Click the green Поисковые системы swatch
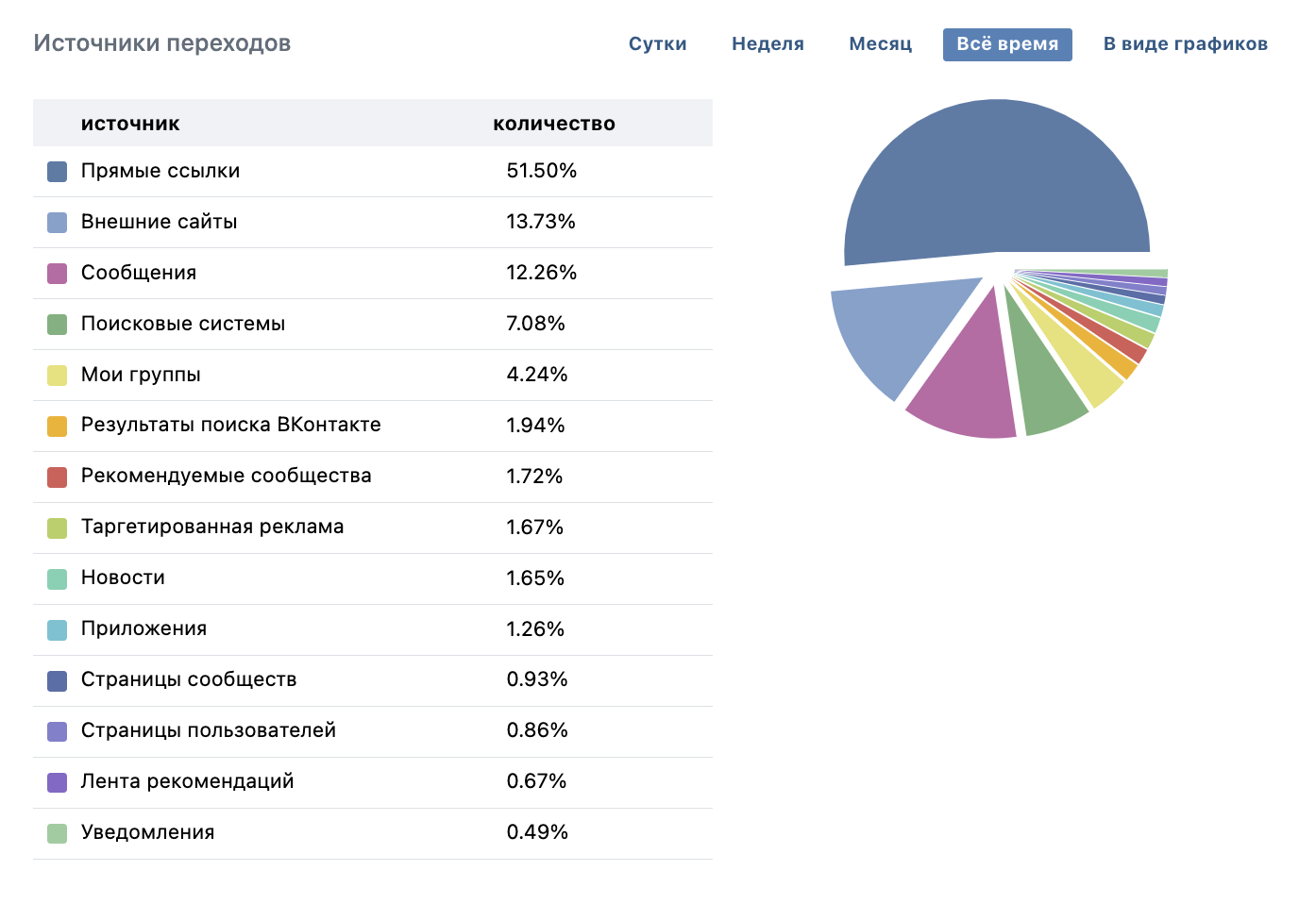Viewport: 1316px width, 921px height. (58, 325)
